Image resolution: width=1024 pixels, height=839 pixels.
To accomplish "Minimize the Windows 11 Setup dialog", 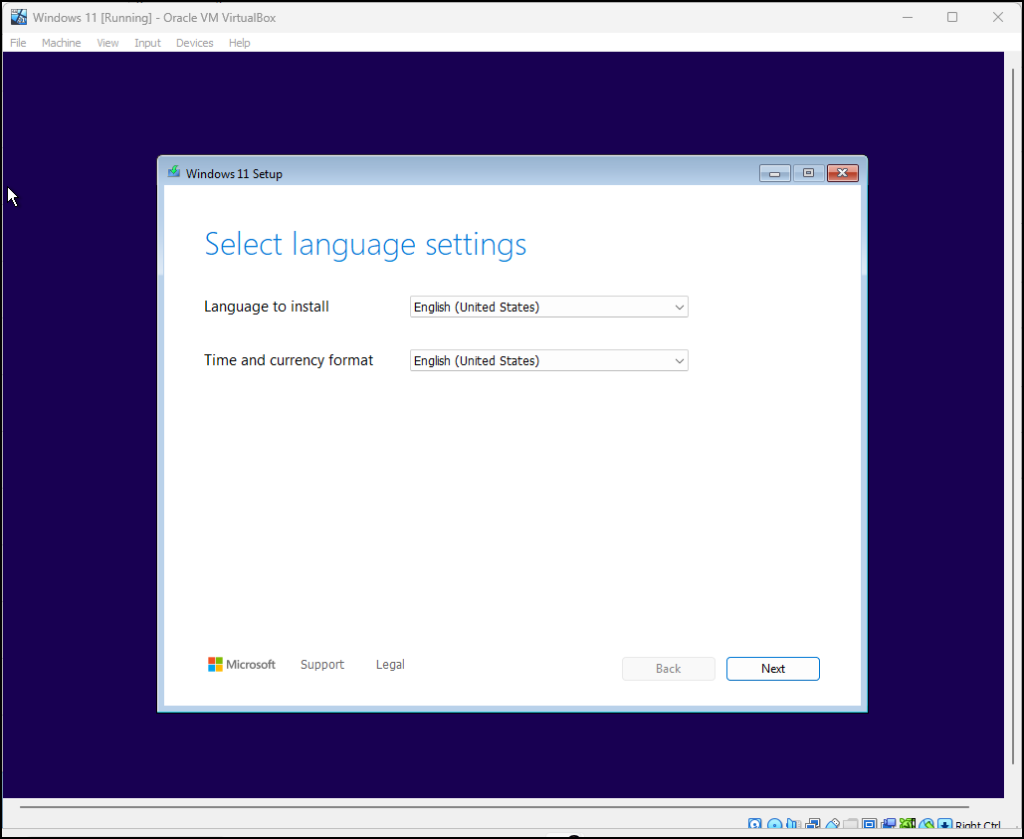I will coord(775,173).
